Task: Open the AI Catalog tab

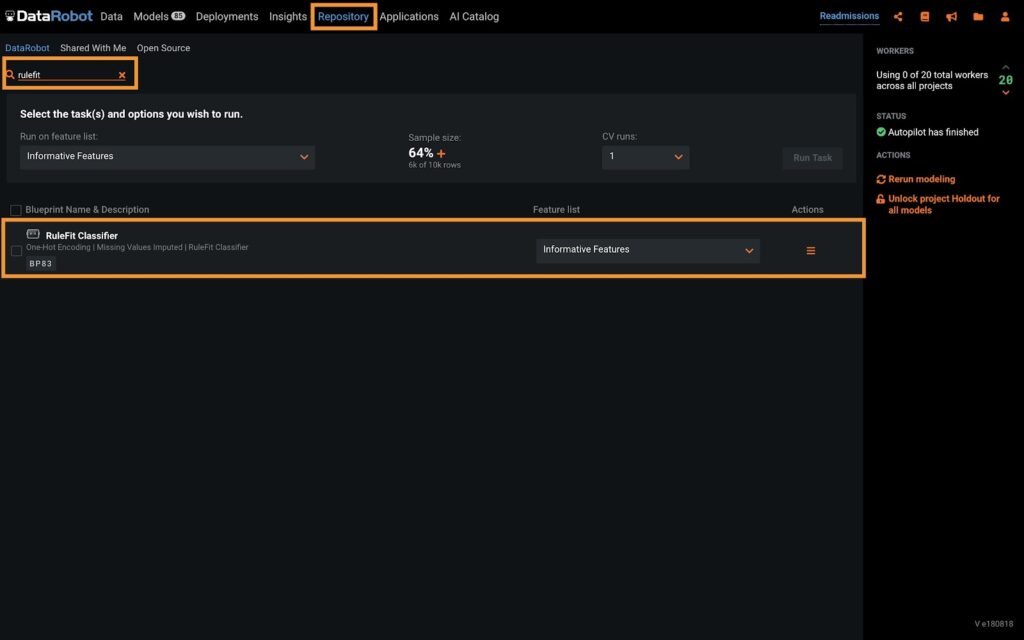Action: tap(474, 16)
